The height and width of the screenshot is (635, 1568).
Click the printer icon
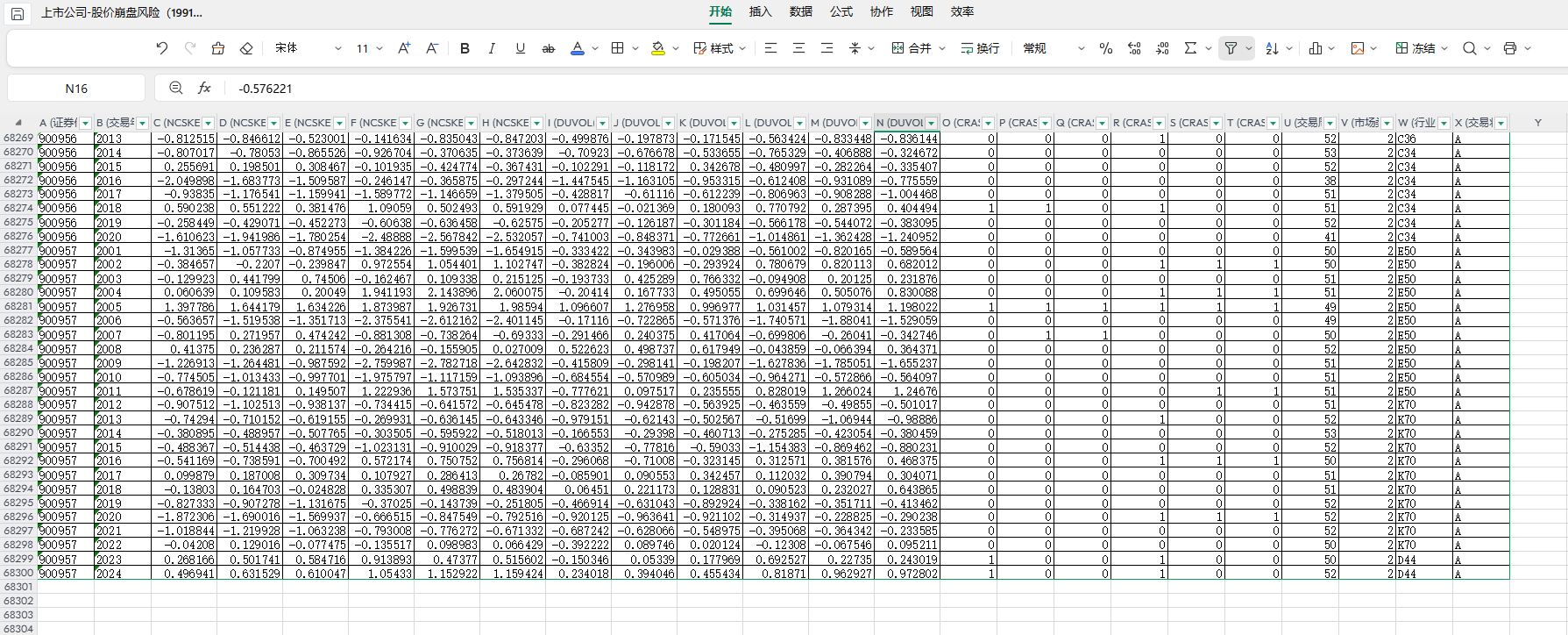point(1510,48)
